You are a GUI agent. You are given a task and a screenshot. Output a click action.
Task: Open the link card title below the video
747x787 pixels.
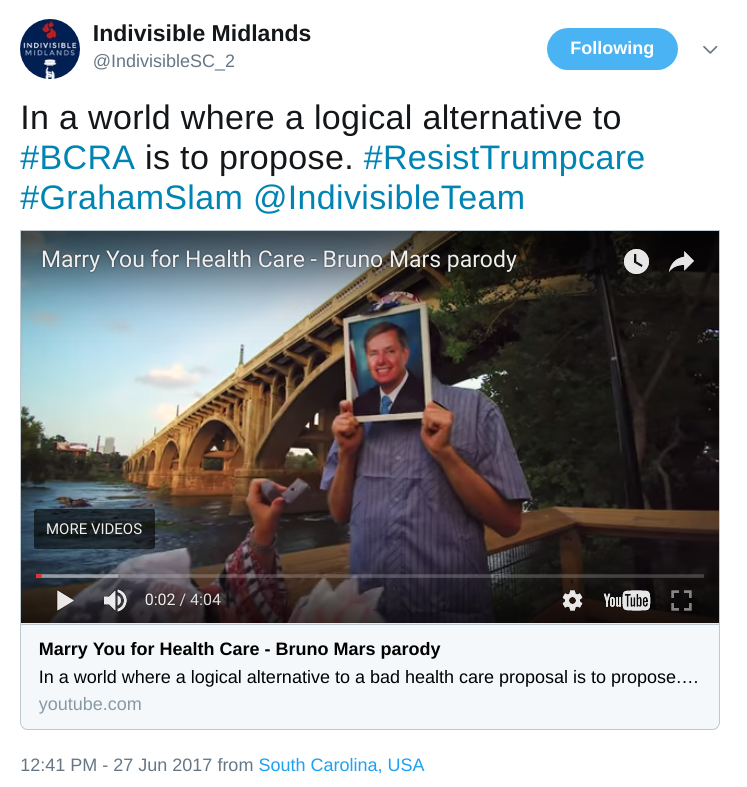pos(239,649)
